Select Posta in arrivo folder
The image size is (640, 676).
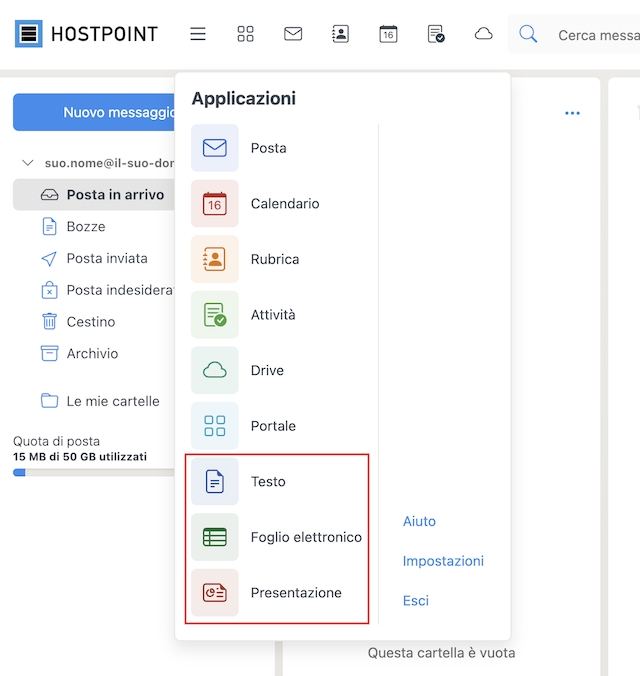click(94, 195)
